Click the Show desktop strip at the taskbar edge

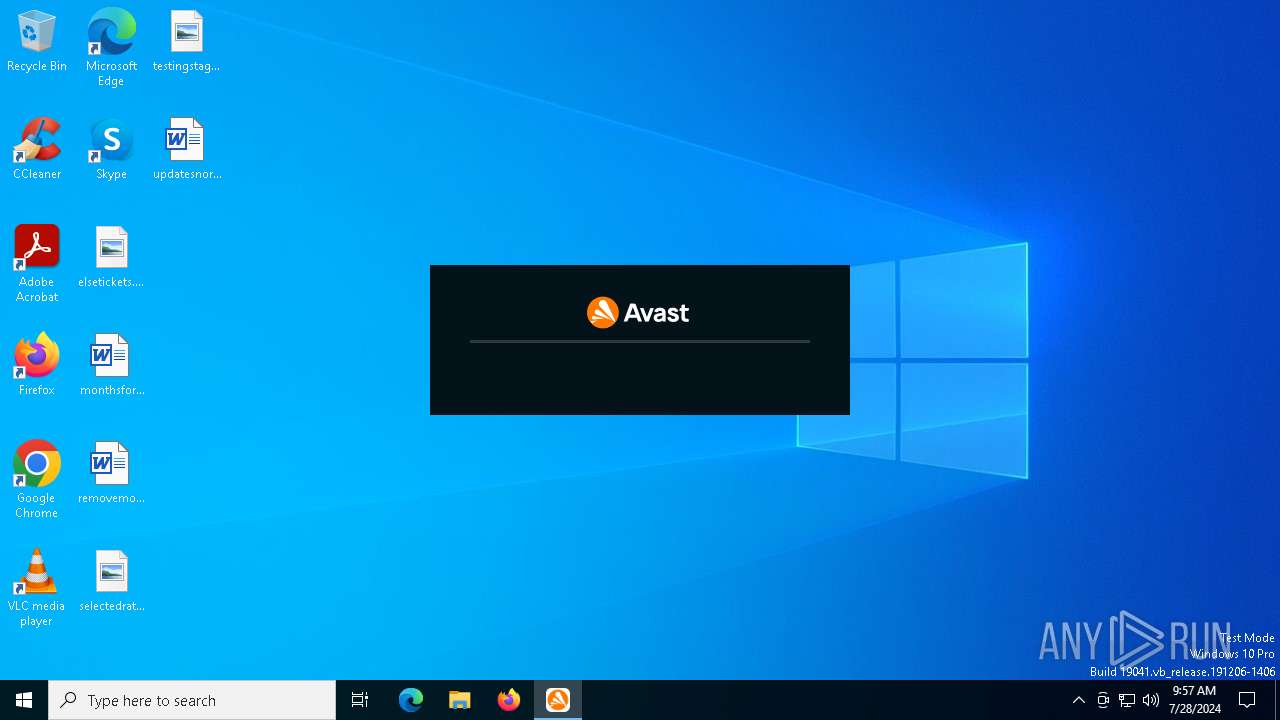tap(1277, 700)
